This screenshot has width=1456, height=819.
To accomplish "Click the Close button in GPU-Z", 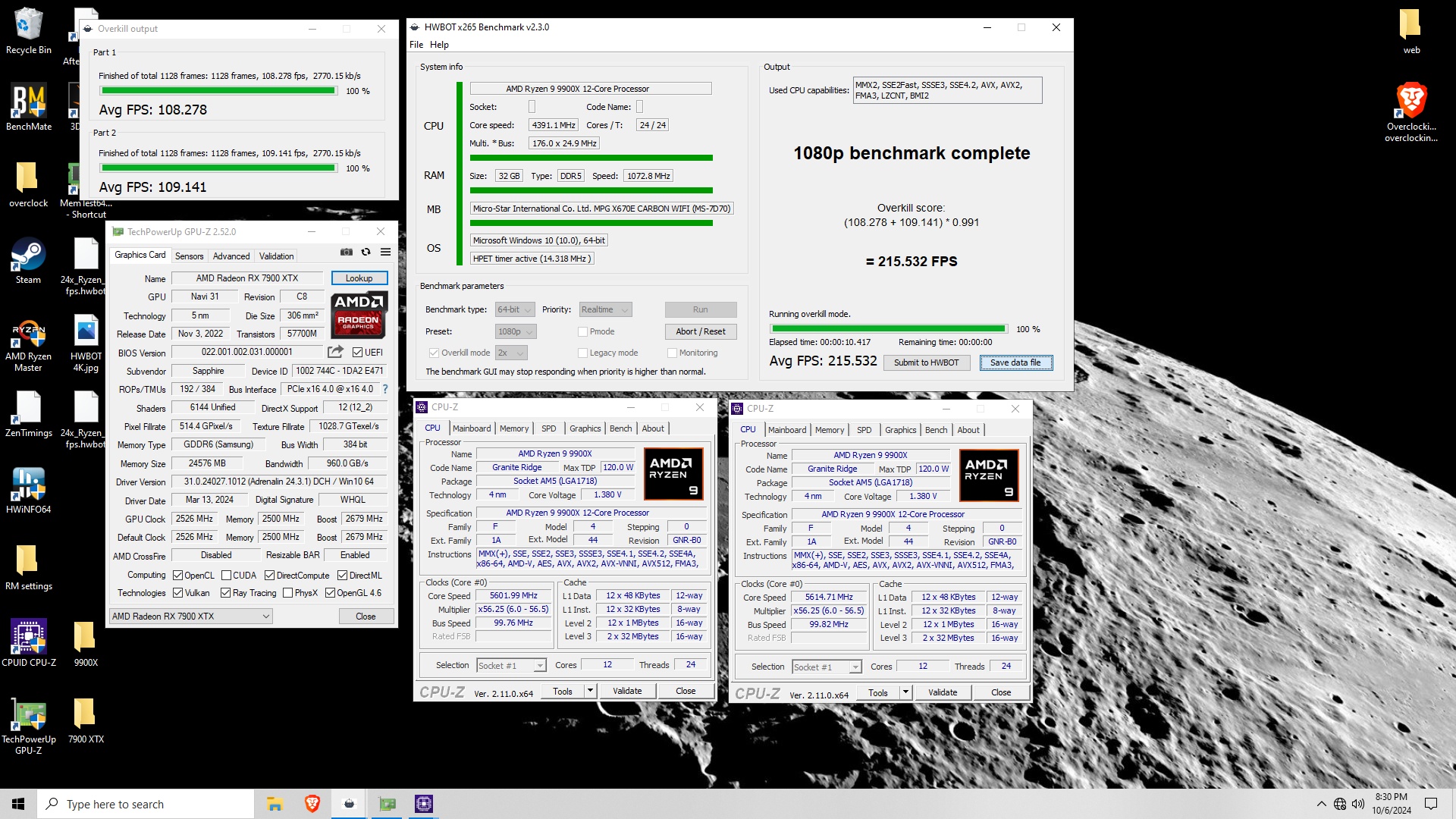I will pos(366,617).
